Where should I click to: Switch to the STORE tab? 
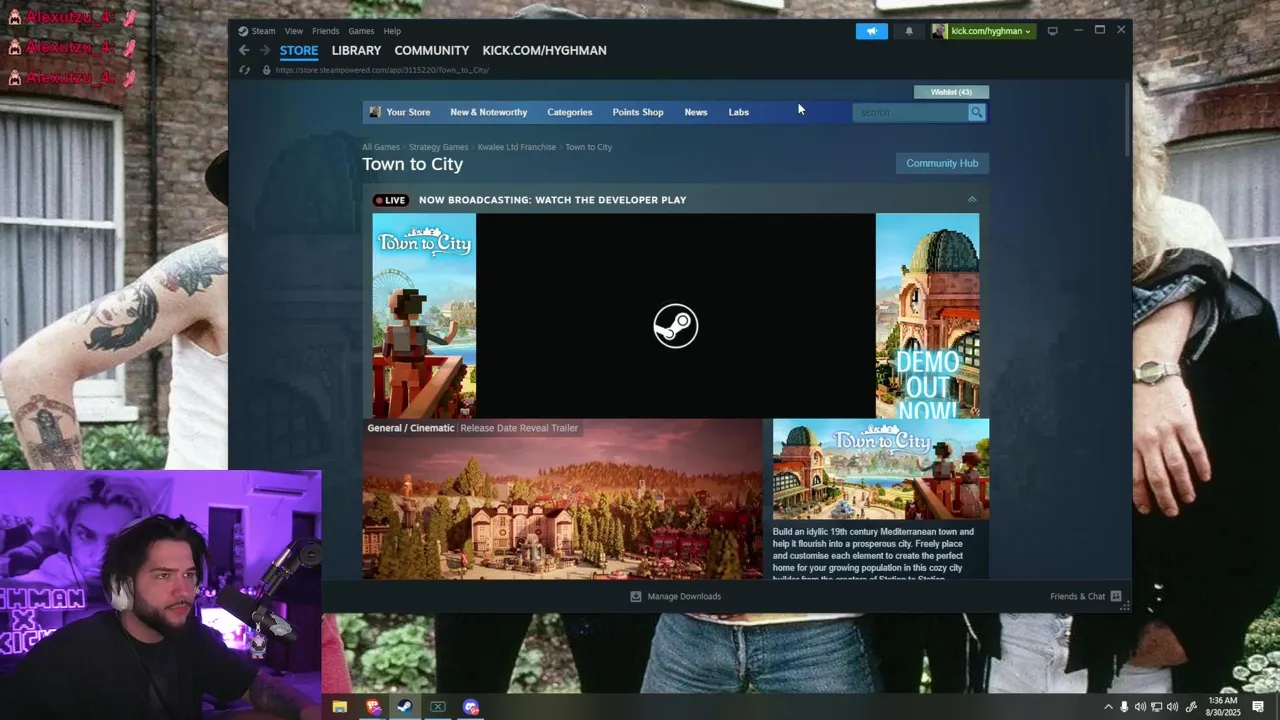pyautogui.click(x=299, y=50)
